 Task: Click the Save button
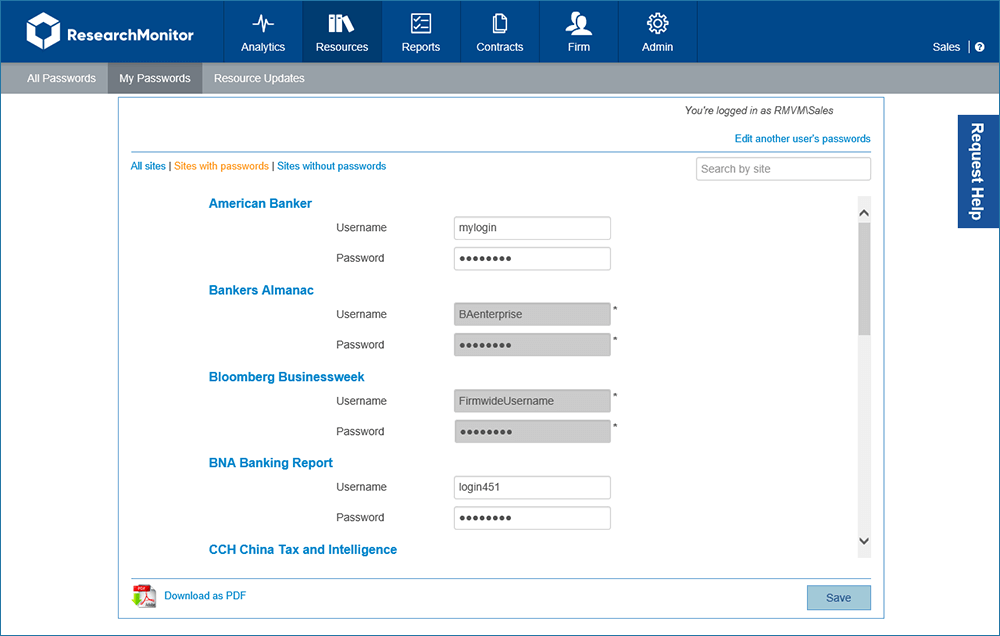click(x=839, y=598)
